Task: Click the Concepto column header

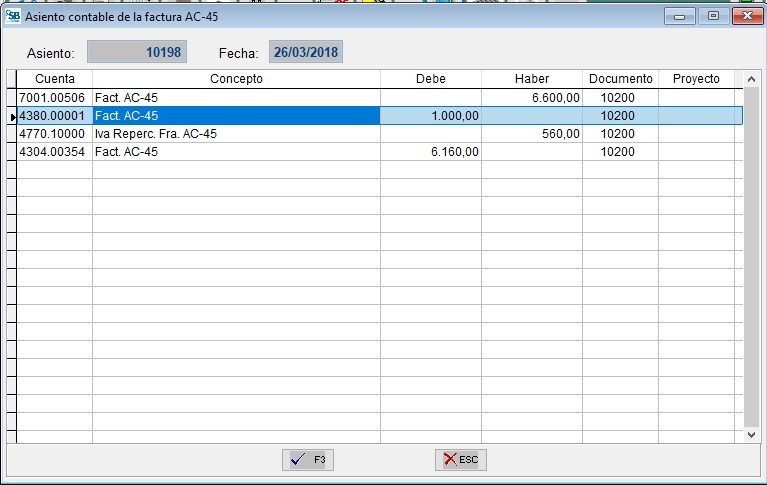Action: 236,79
